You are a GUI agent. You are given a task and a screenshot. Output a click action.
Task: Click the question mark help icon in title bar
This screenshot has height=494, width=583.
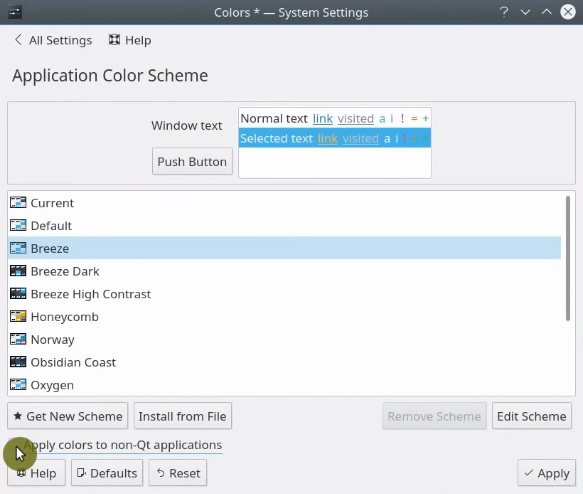point(504,12)
